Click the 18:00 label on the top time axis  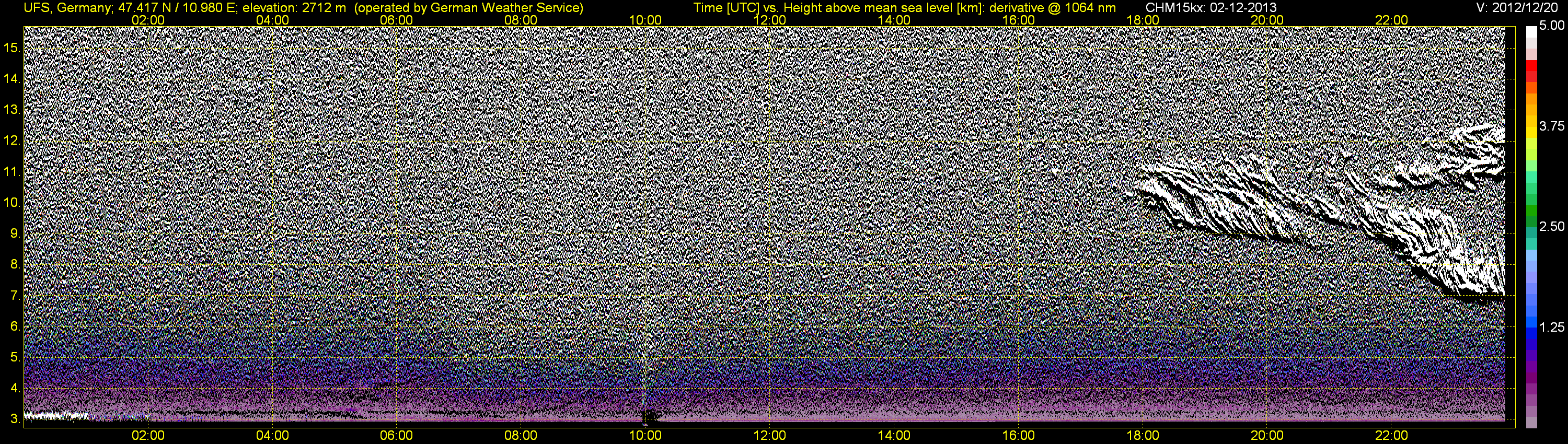pos(1143,20)
